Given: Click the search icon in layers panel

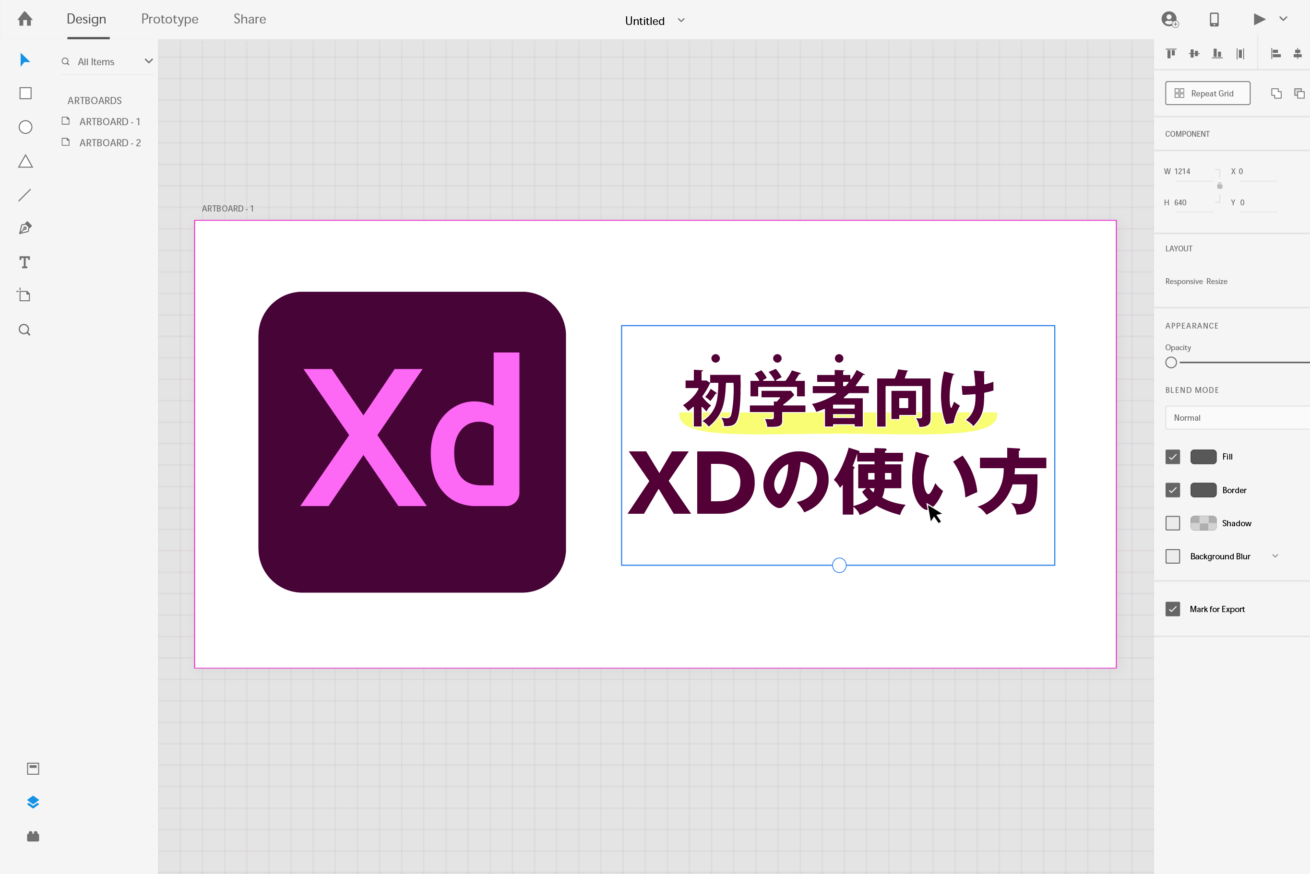Looking at the screenshot, I should coord(66,61).
